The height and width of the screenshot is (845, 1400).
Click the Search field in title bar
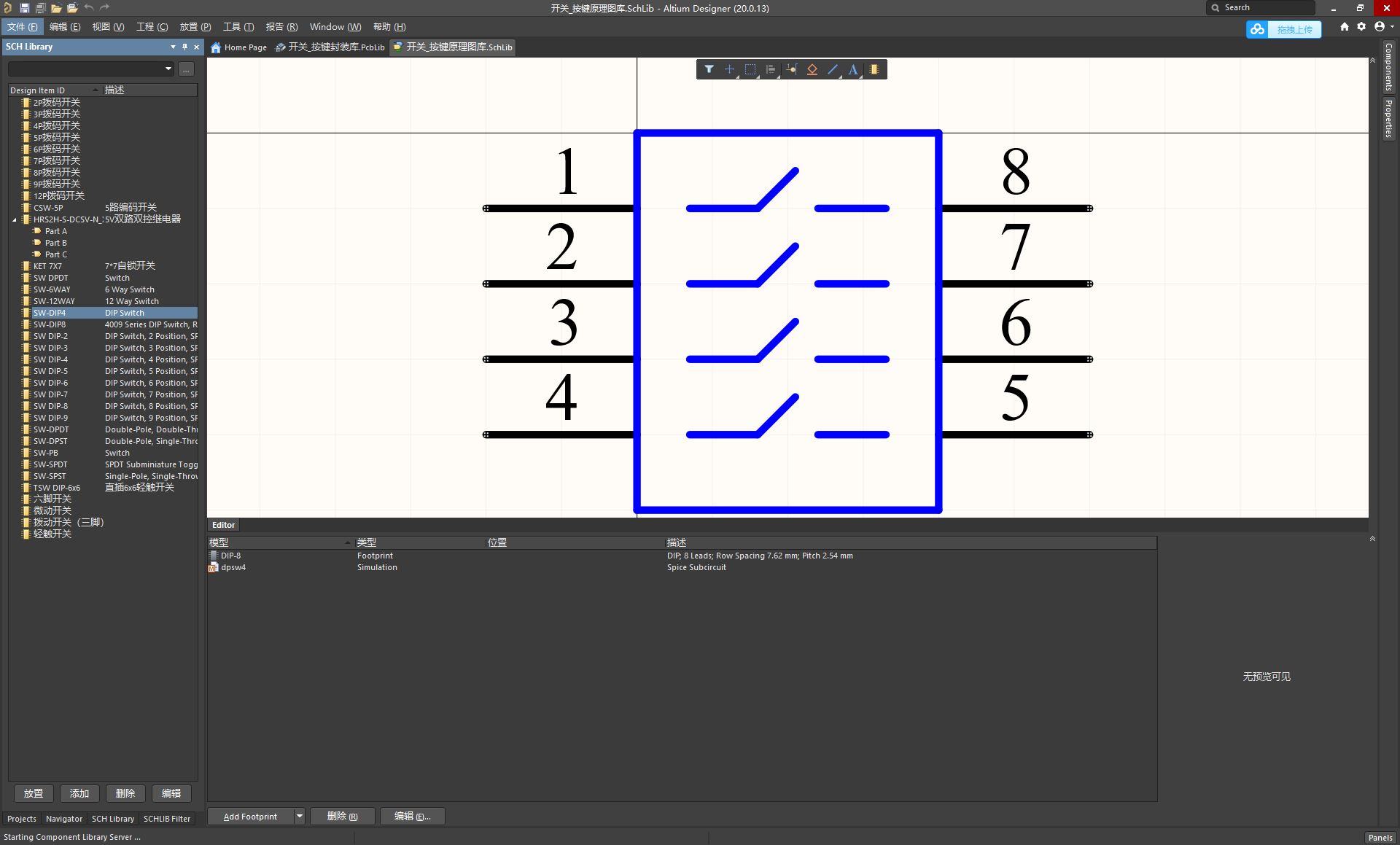pyautogui.click(x=1261, y=7)
